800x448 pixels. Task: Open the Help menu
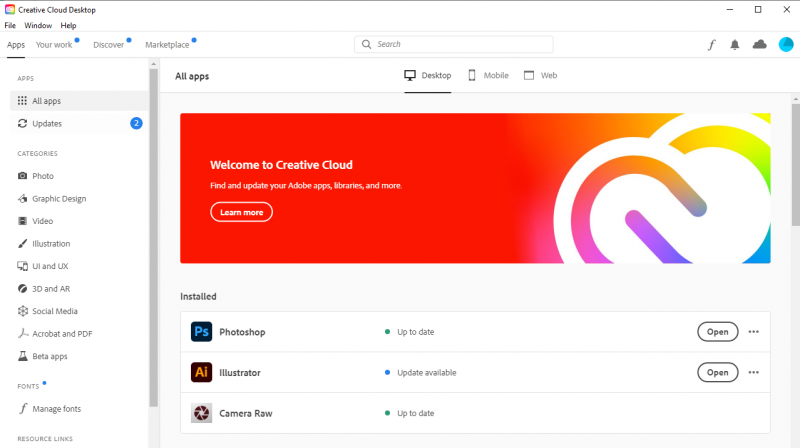click(x=68, y=26)
